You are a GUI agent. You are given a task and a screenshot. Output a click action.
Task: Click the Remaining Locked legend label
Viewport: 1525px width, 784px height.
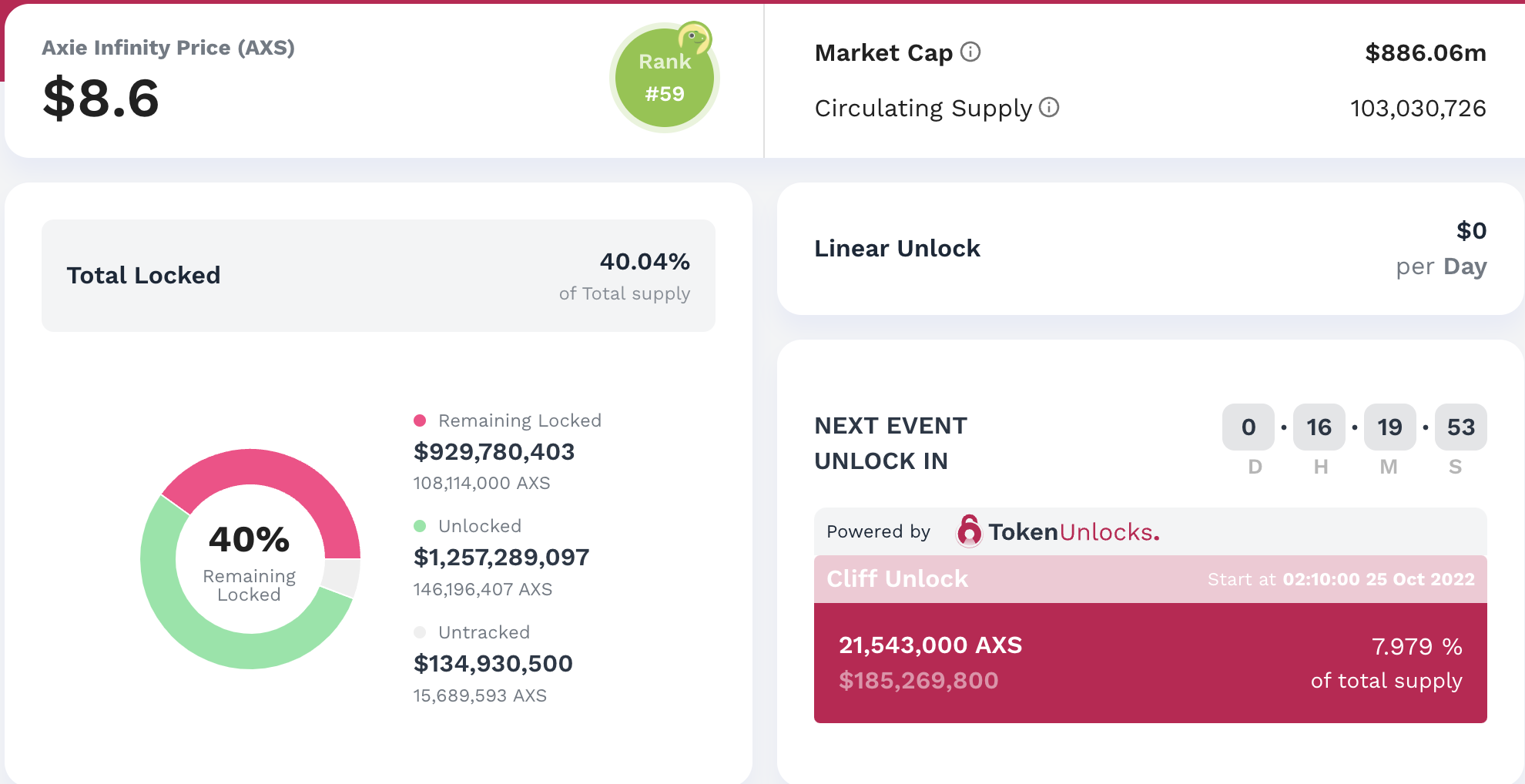[x=519, y=420]
